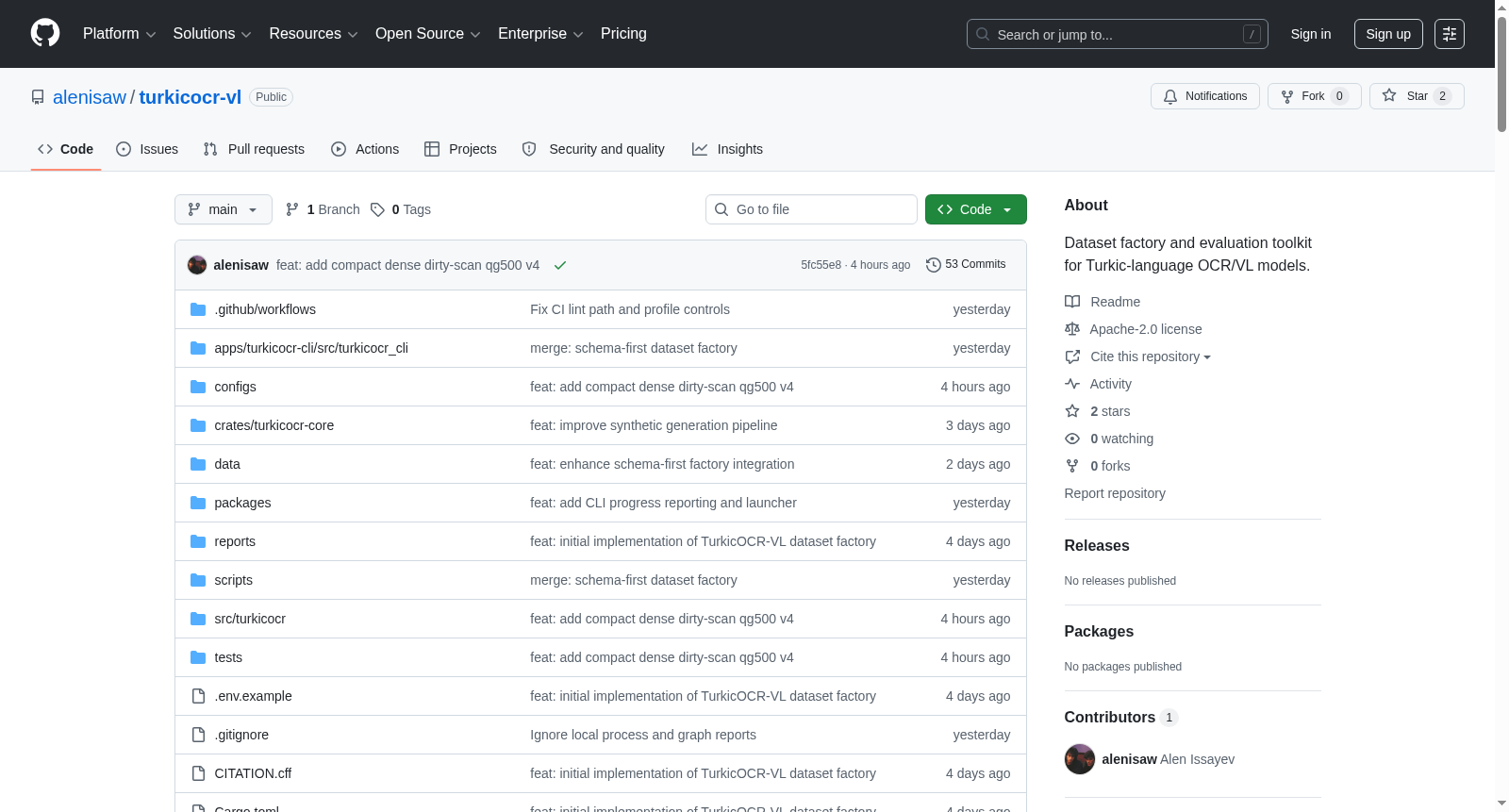Click Report repository link
Viewport: 1509px width, 812px height.
click(x=1115, y=493)
